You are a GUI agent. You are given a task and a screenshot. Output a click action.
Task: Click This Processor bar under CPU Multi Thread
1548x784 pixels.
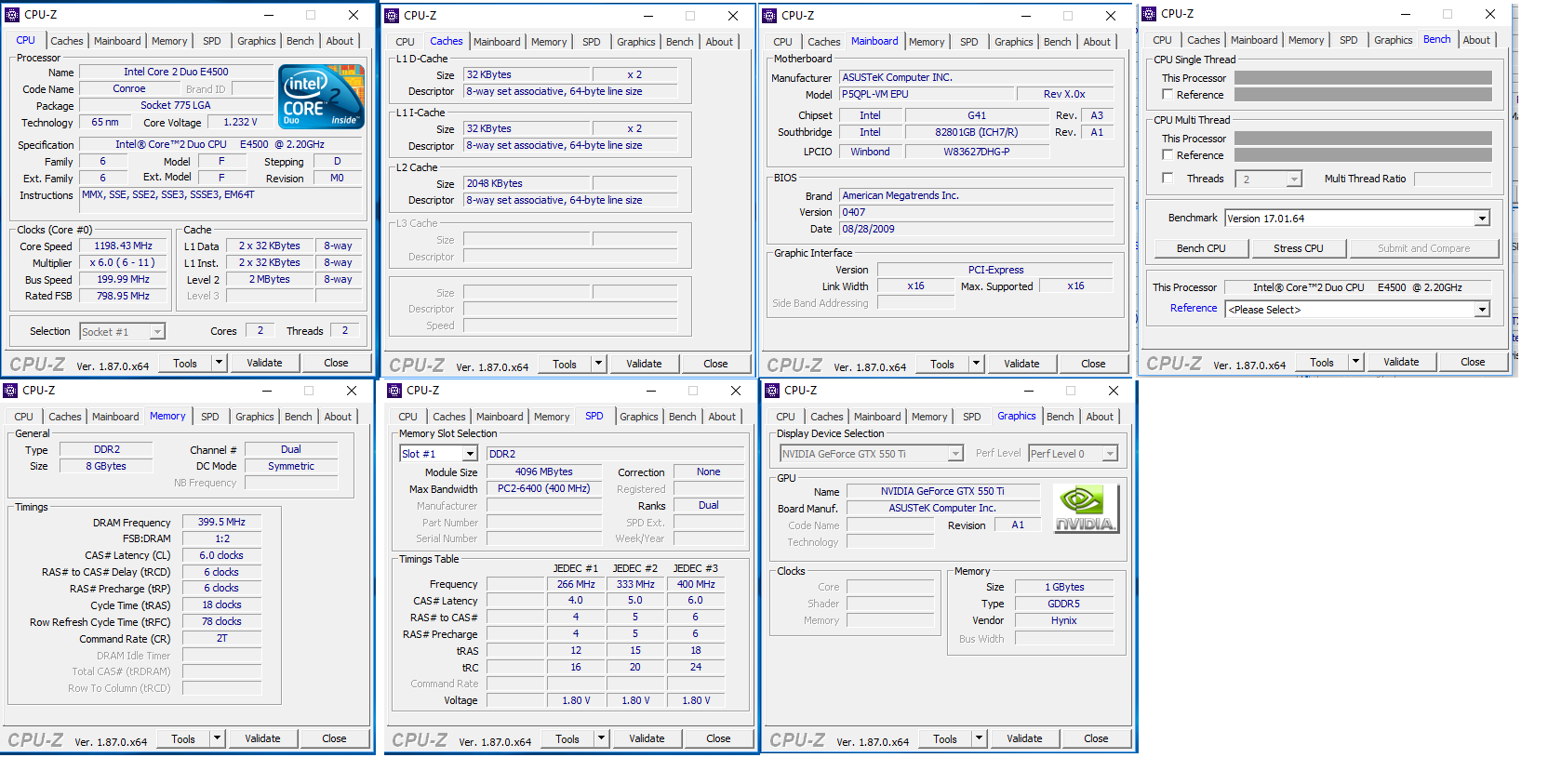pyautogui.click(x=1363, y=139)
